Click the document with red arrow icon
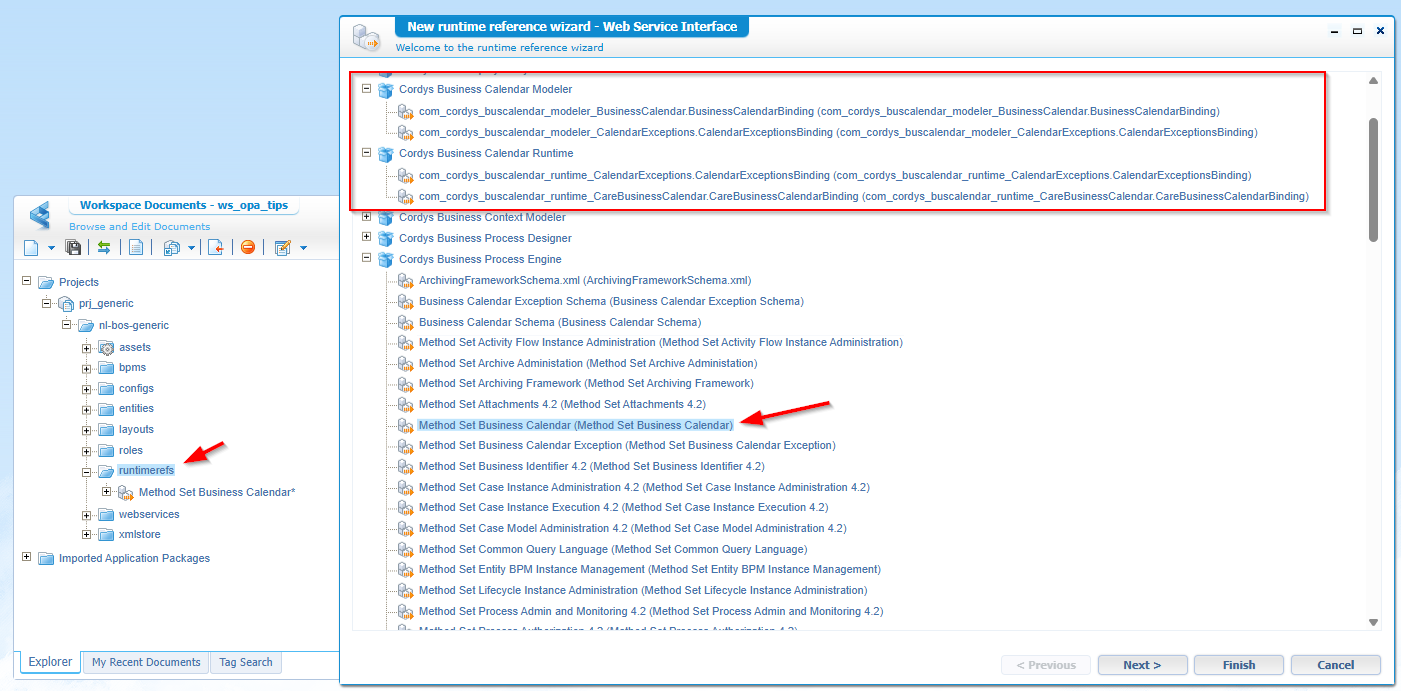 pos(215,247)
